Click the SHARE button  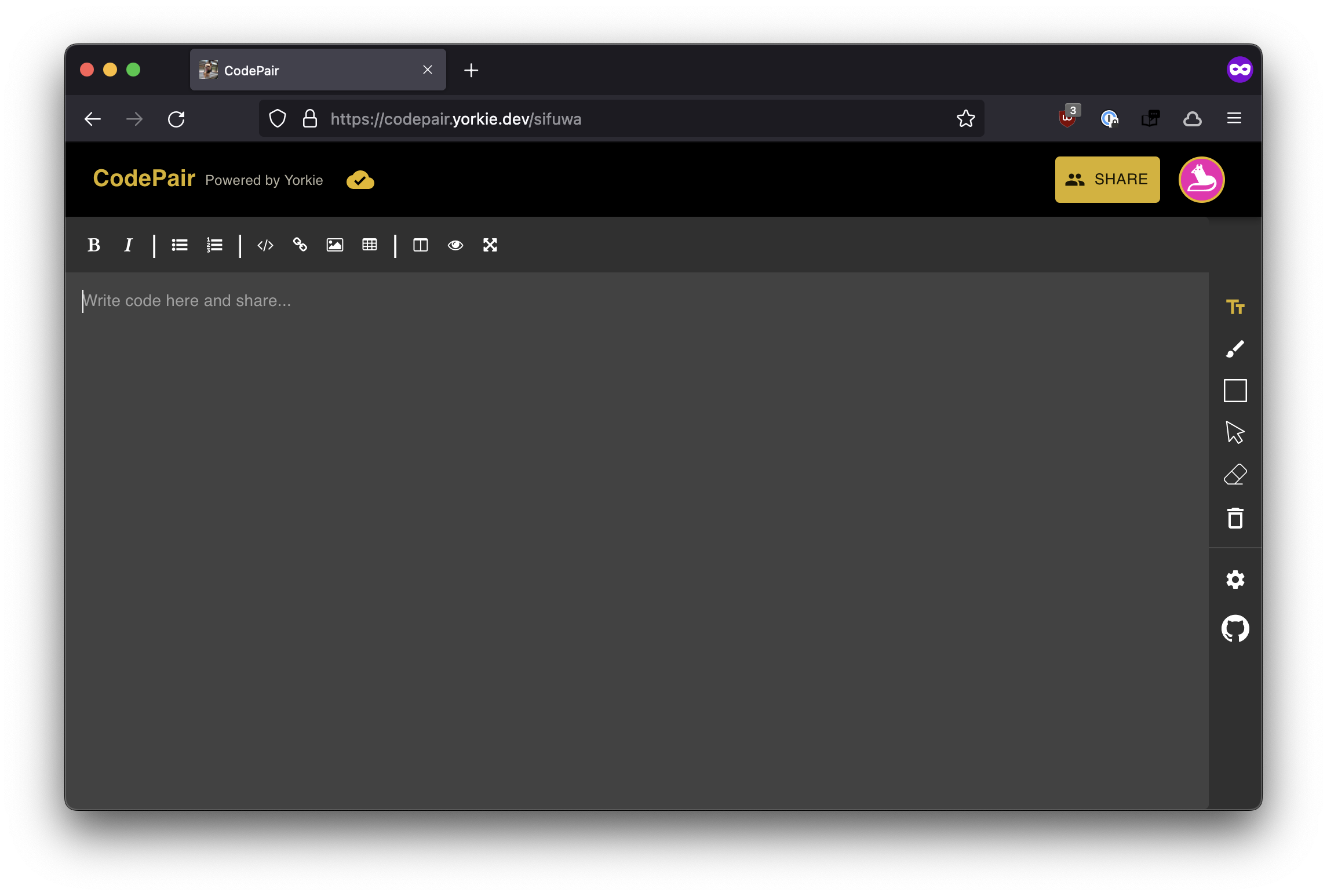pyautogui.click(x=1107, y=180)
